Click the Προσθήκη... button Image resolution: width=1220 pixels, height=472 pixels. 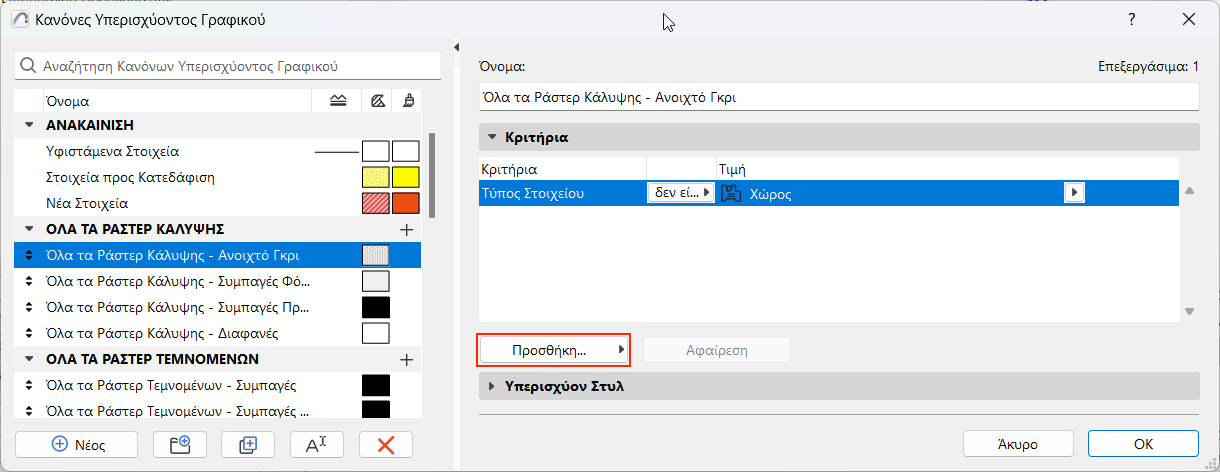pos(554,350)
